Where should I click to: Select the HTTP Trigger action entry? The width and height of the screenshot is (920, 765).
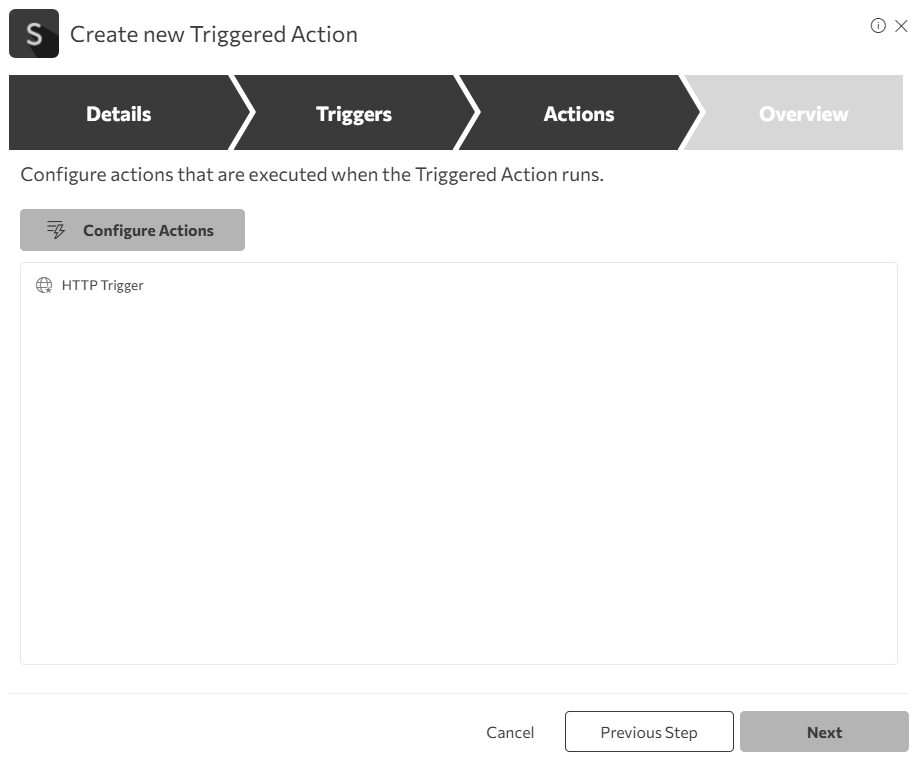(x=102, y=285)
